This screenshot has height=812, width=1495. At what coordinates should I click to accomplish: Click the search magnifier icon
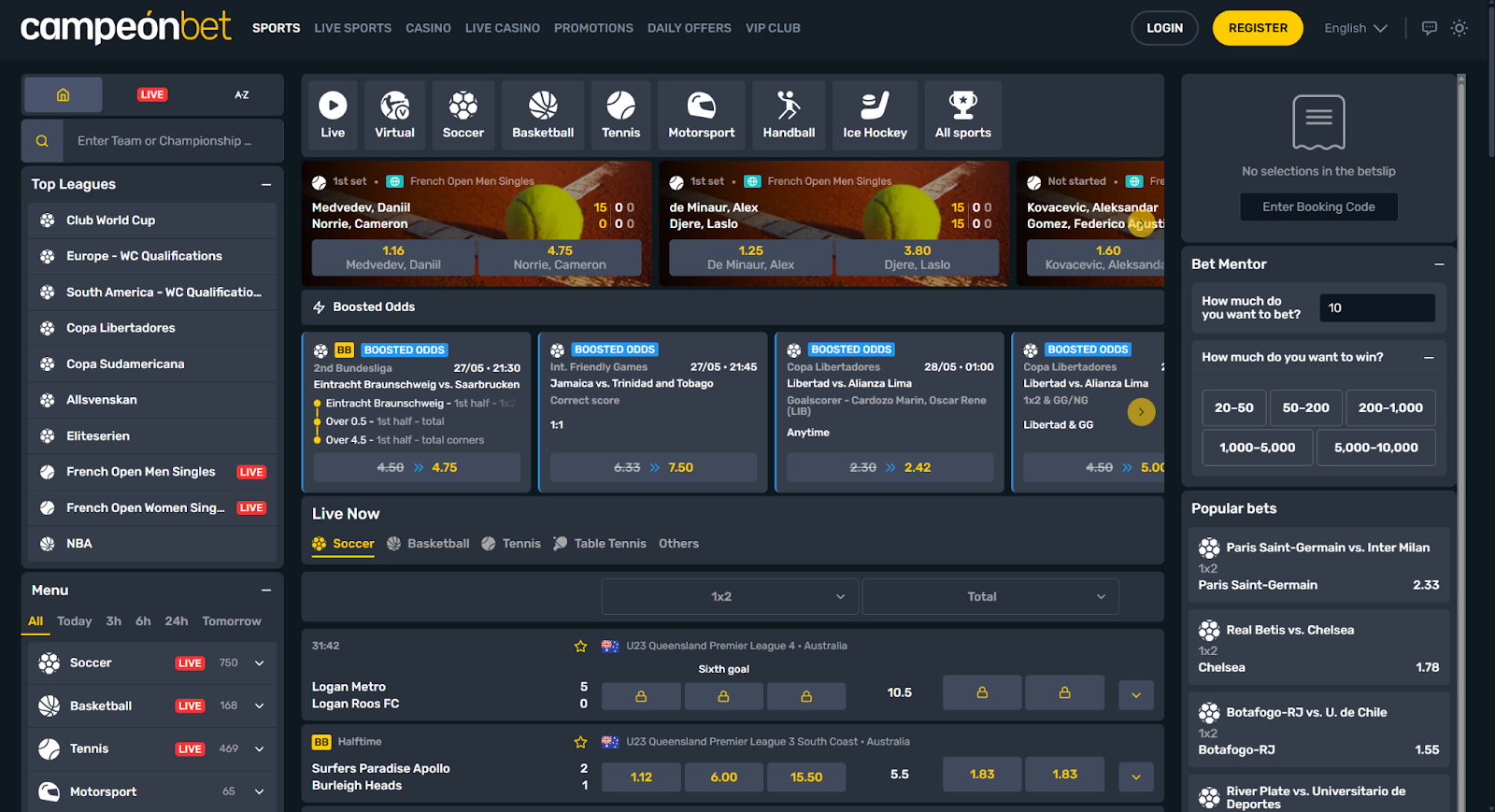tap(42, 141)
